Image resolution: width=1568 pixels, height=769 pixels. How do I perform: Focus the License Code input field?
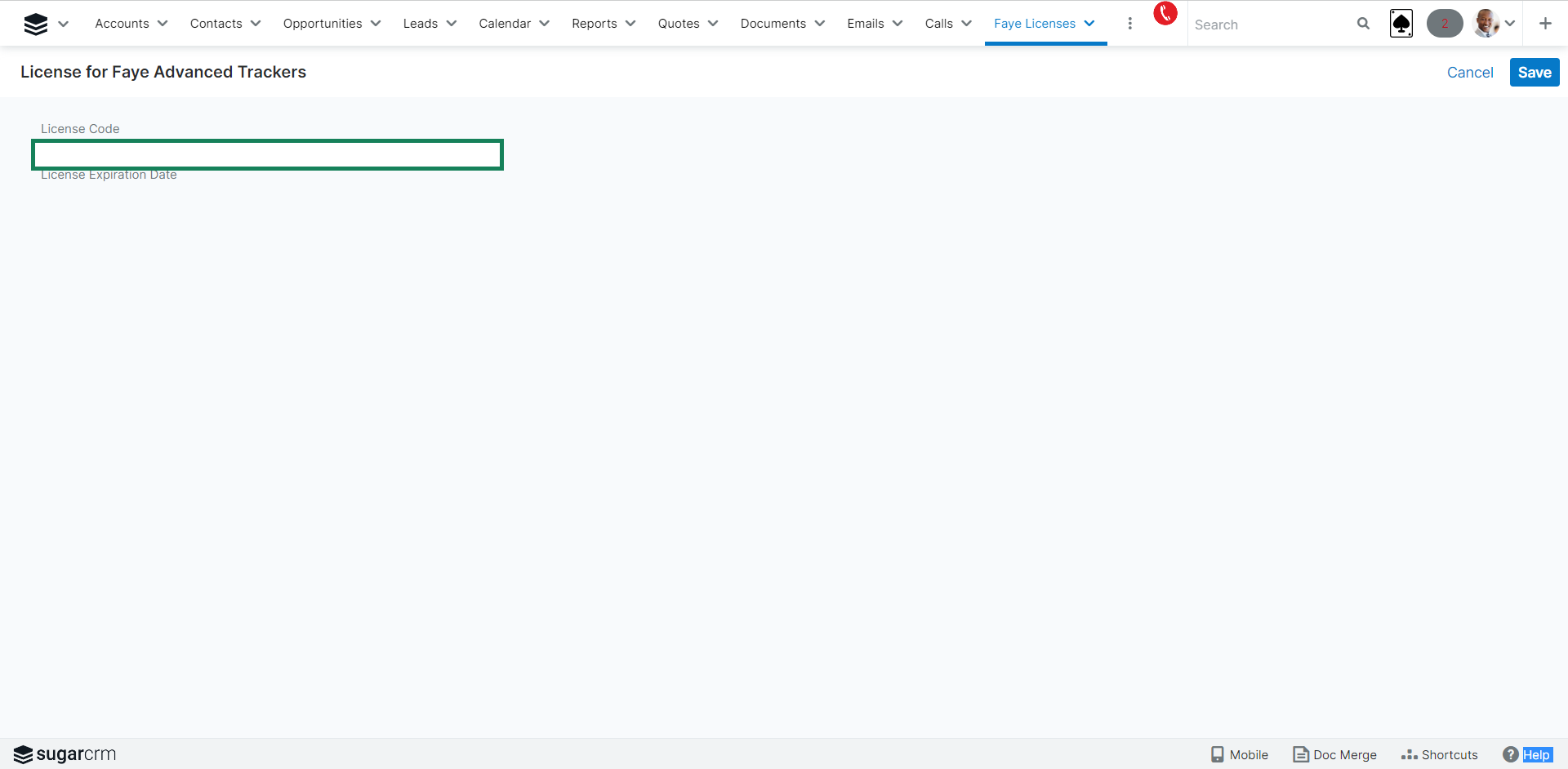click(267, 155)
